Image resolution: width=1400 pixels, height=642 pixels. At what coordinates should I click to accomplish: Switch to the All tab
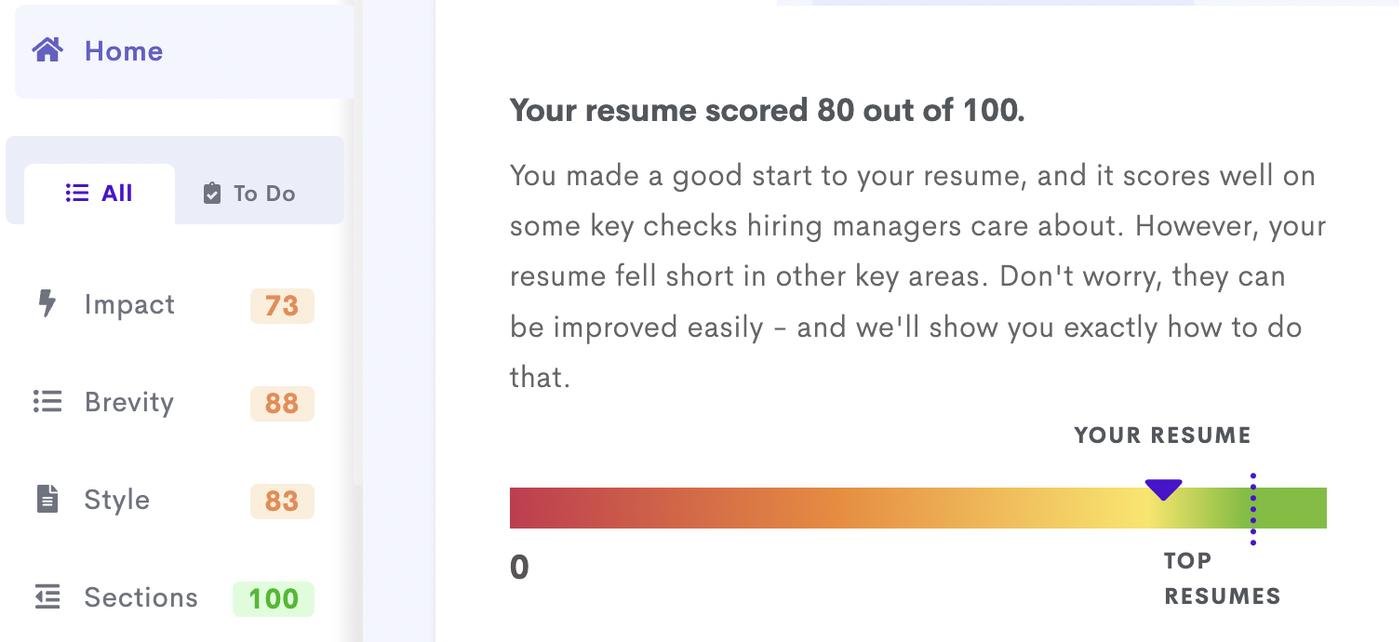[x=100, y=193]
